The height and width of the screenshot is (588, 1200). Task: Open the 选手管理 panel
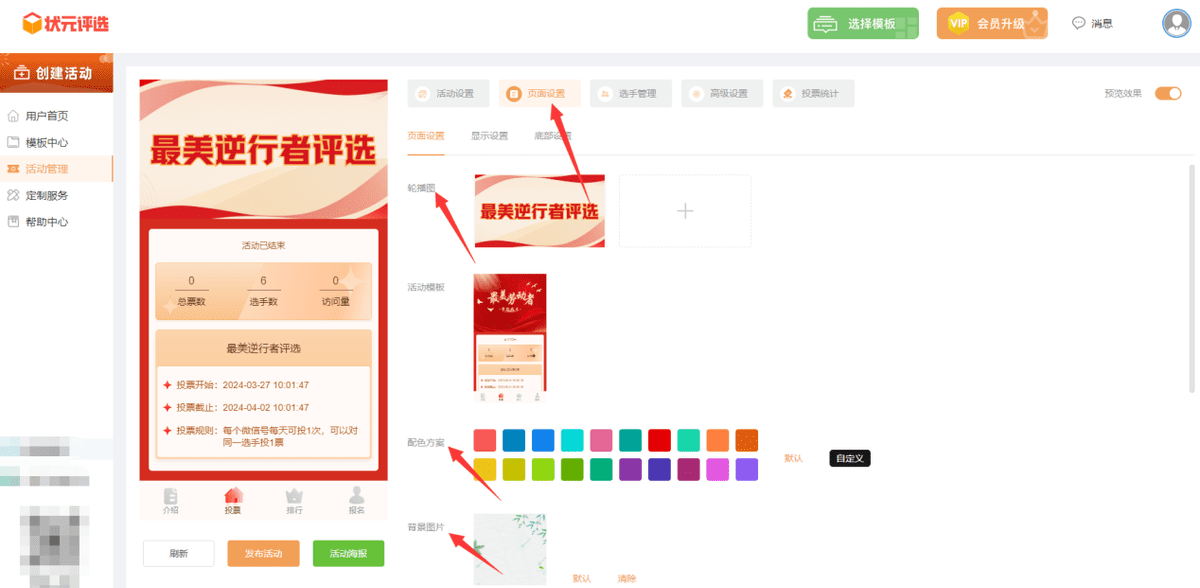click(x=631, y=93)
